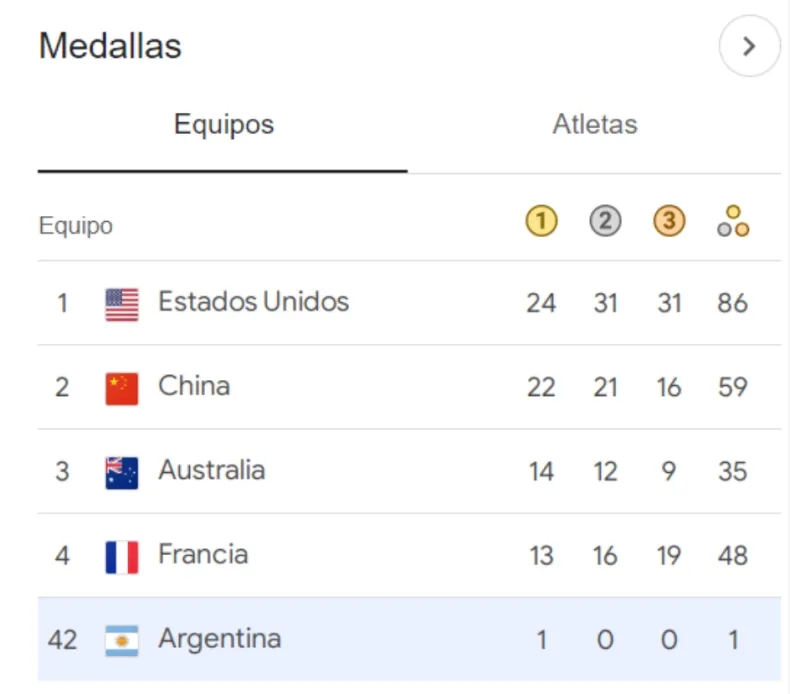This screenshot has width=790, height=694.
Task: Select the Australia team name
Action: coord(211,470)
